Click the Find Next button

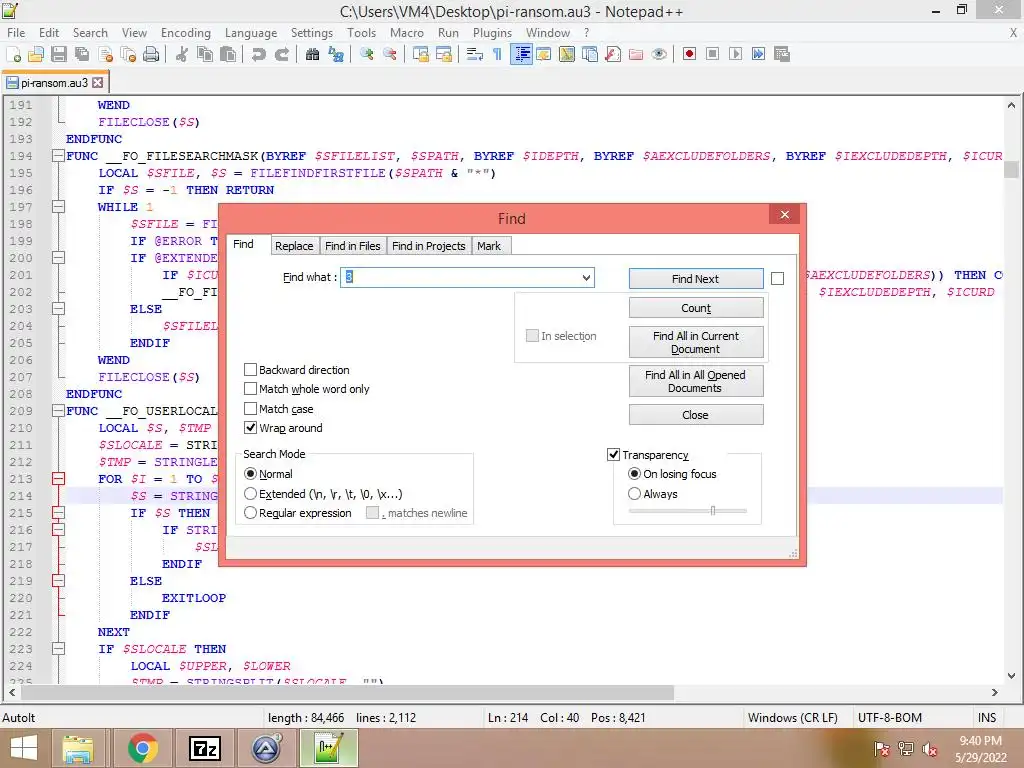point(696,279)
